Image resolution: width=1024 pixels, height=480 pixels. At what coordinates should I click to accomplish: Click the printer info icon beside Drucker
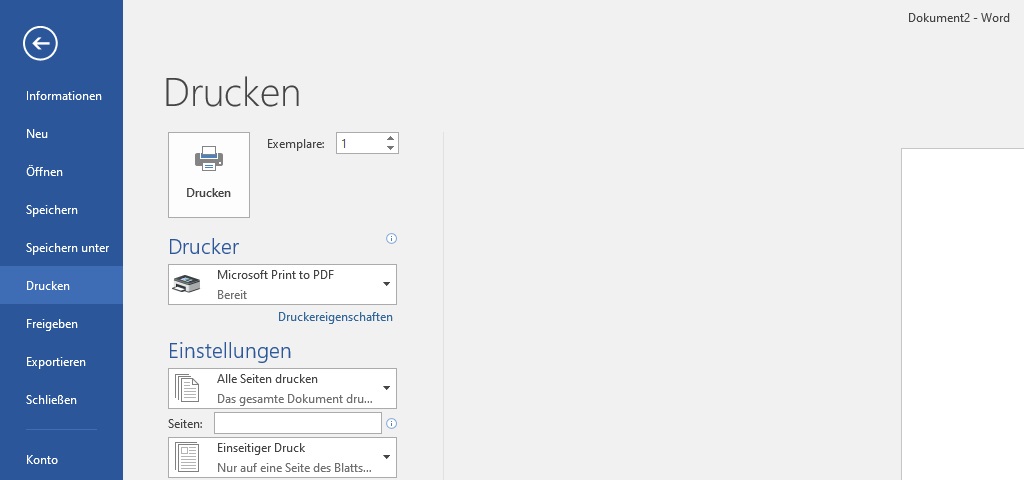(391, 239)
